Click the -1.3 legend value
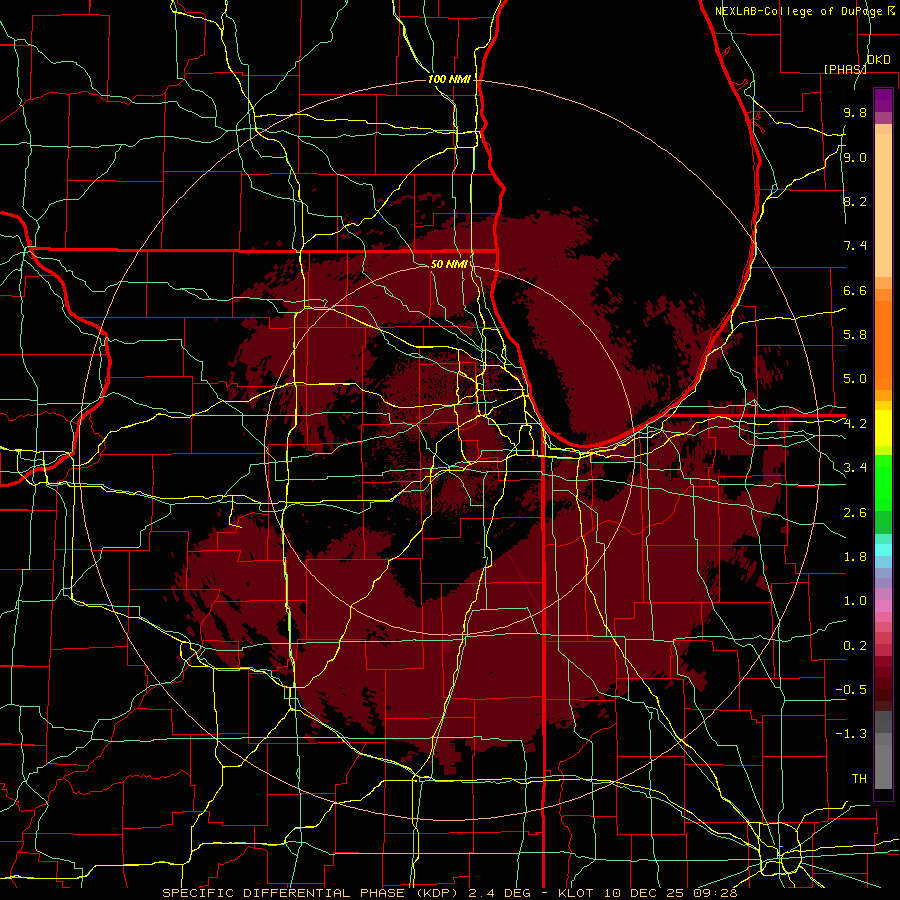The width and height of the screenshot is (900, 900). point(851,734)
